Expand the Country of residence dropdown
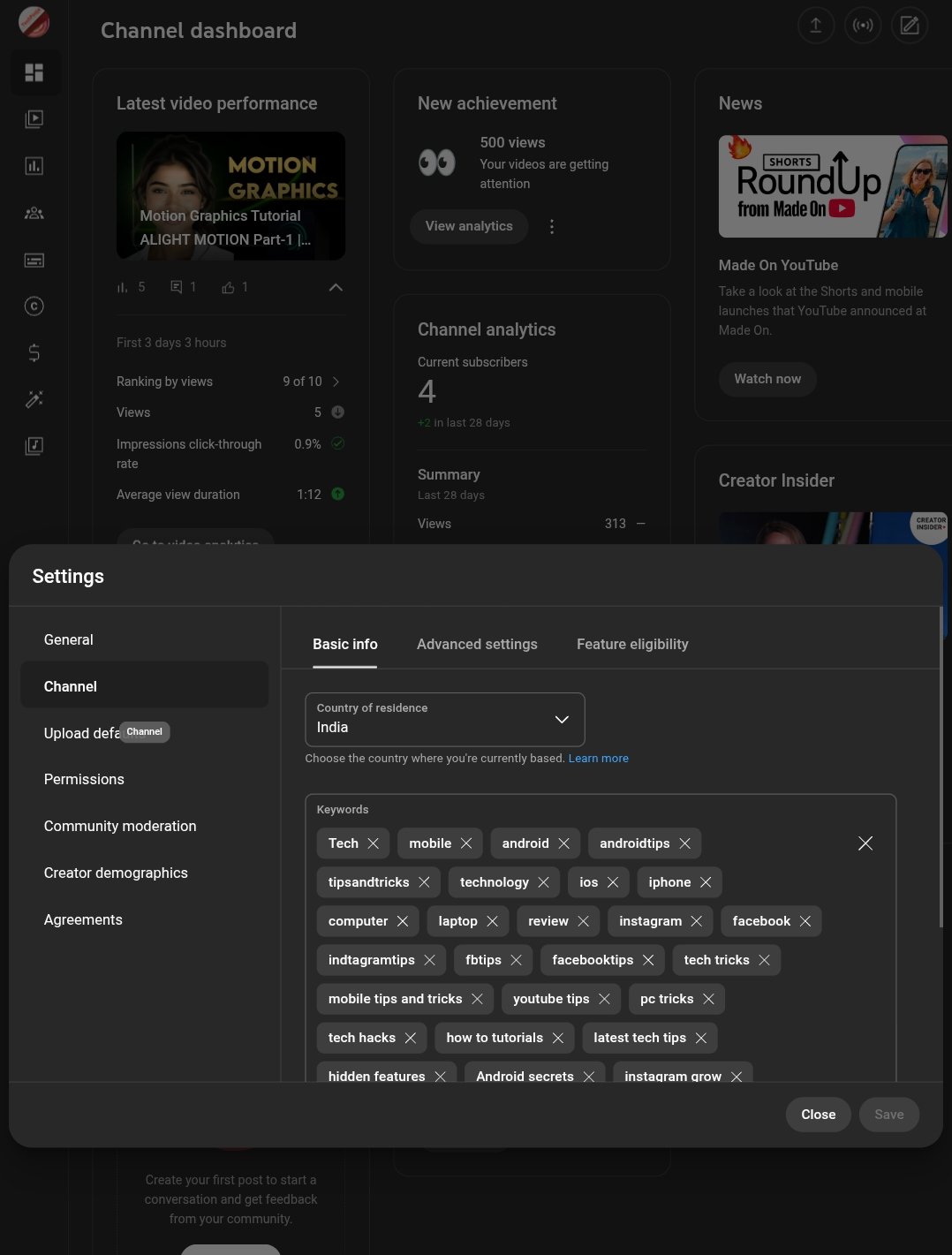This screenshot has height=1255, width=952. 562,720
